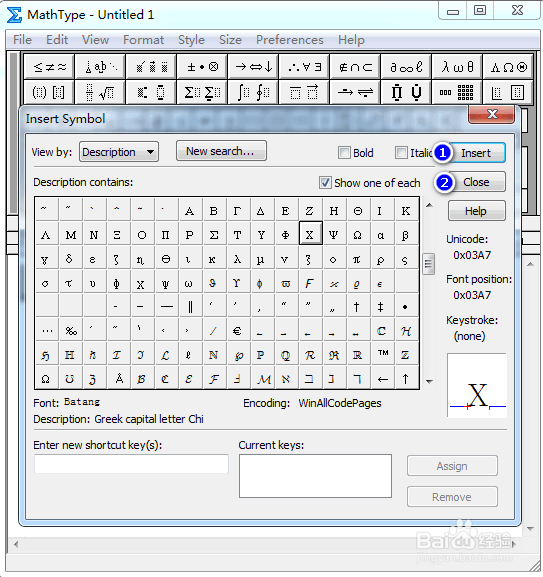Click the symbol grid scroll up arrow
Image resolution: width=543 pixels, height=577 pixels.
429,205
